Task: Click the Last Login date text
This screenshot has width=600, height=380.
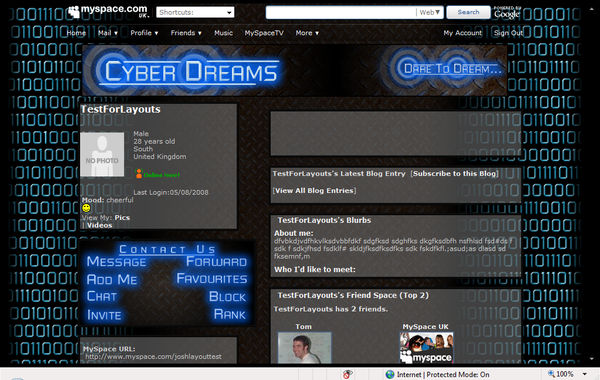Action: coord(171,192)
